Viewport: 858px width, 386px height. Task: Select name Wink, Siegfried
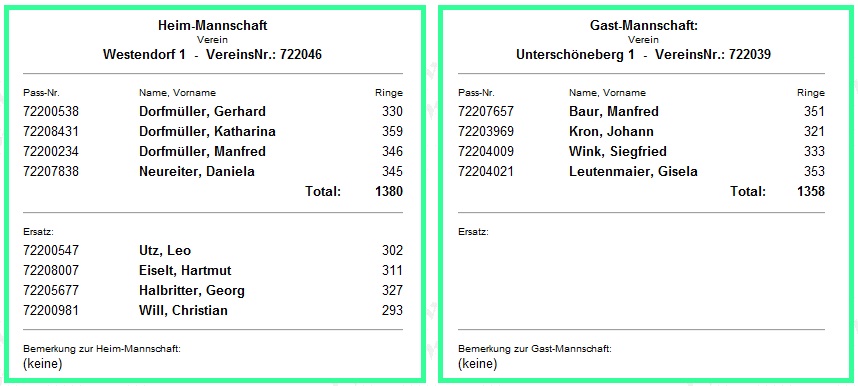(x=618, y=152)
